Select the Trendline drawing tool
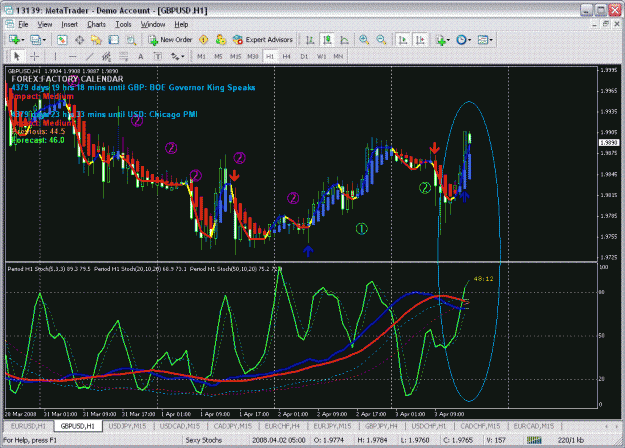This screenshot has width=625, height=448. click(x=90, y=57)
